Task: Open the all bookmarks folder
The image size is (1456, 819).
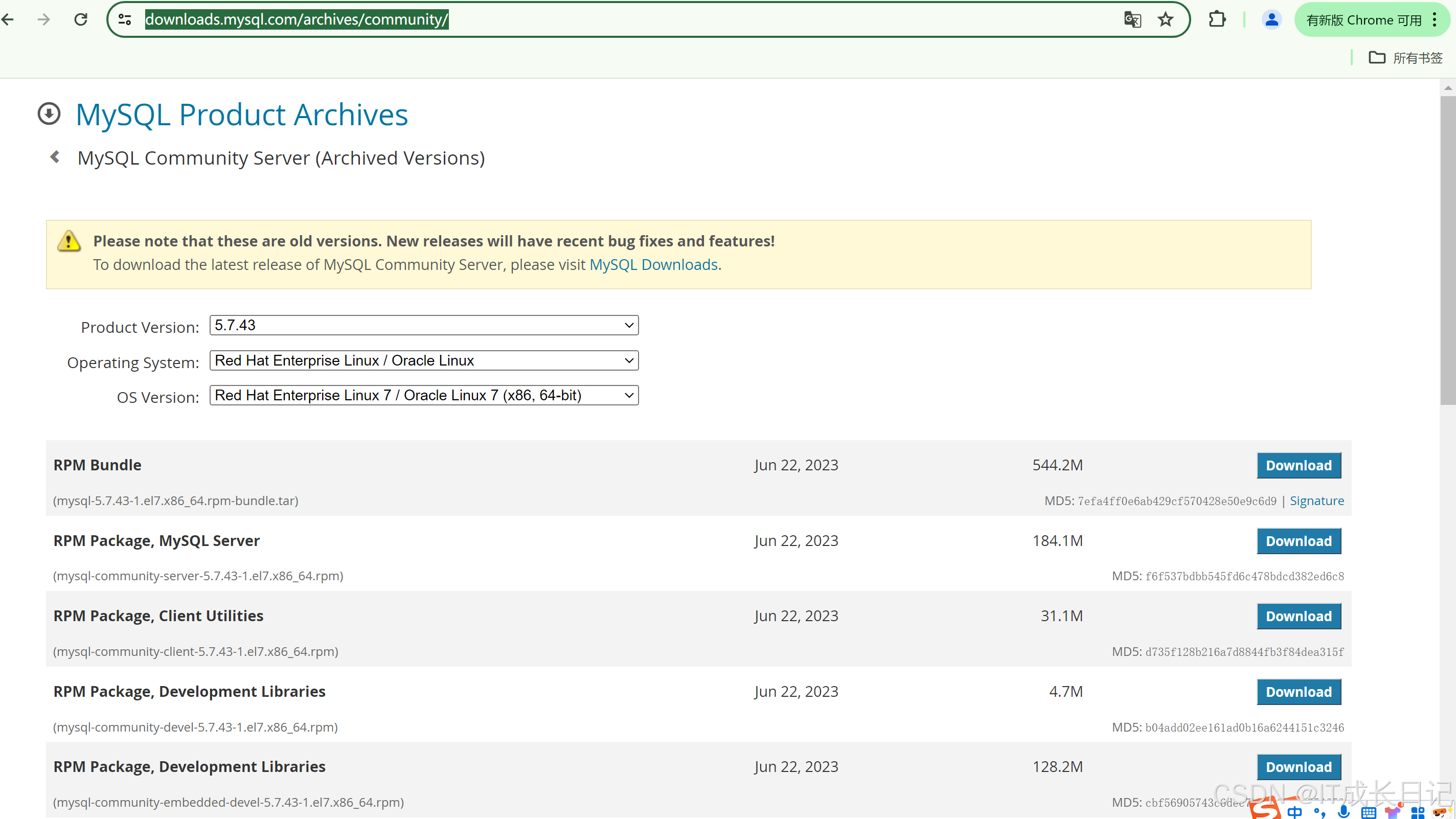Action: click(1405, 58)
